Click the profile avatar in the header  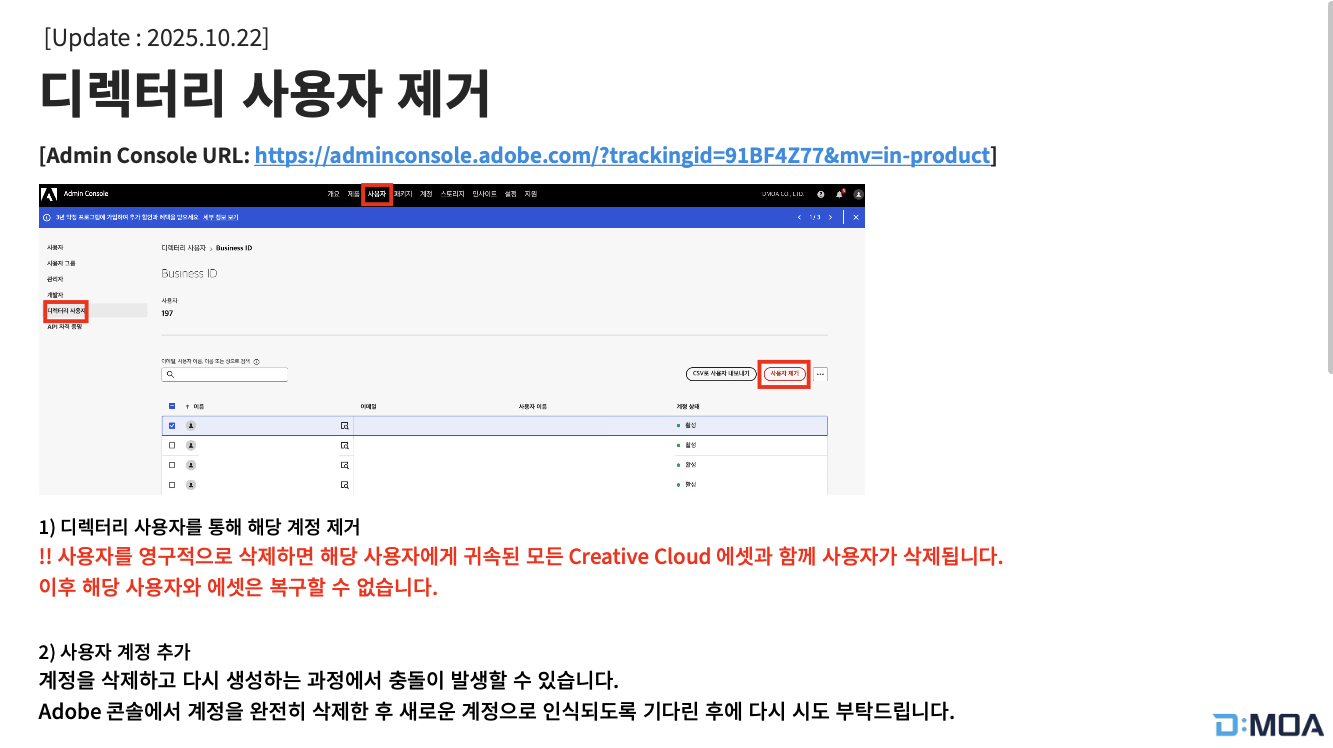[x=858, y=194]
